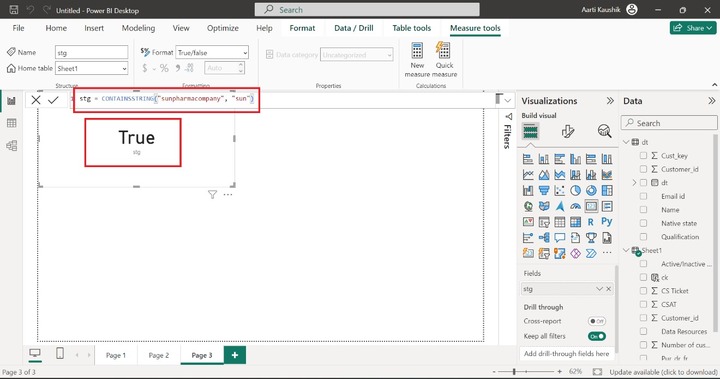Open the Format visual pane icon
The width and height of the screenshot is (720, 379).
568,131
